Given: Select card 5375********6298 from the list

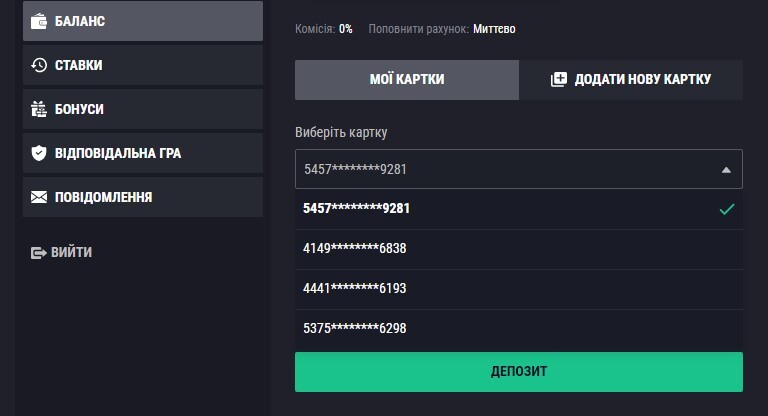Looking at the screenshot, I should pyautogui.click(x=357, y=328).
